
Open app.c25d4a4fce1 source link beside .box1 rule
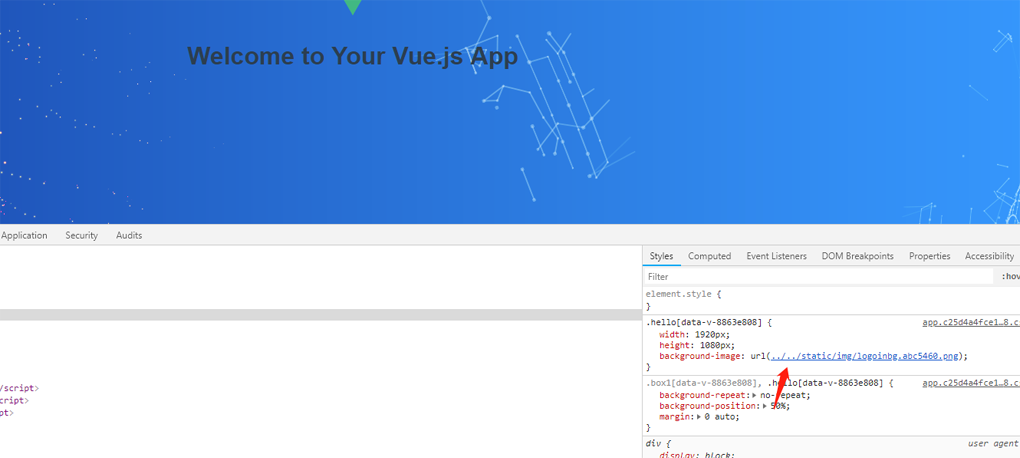coord(971,383)
